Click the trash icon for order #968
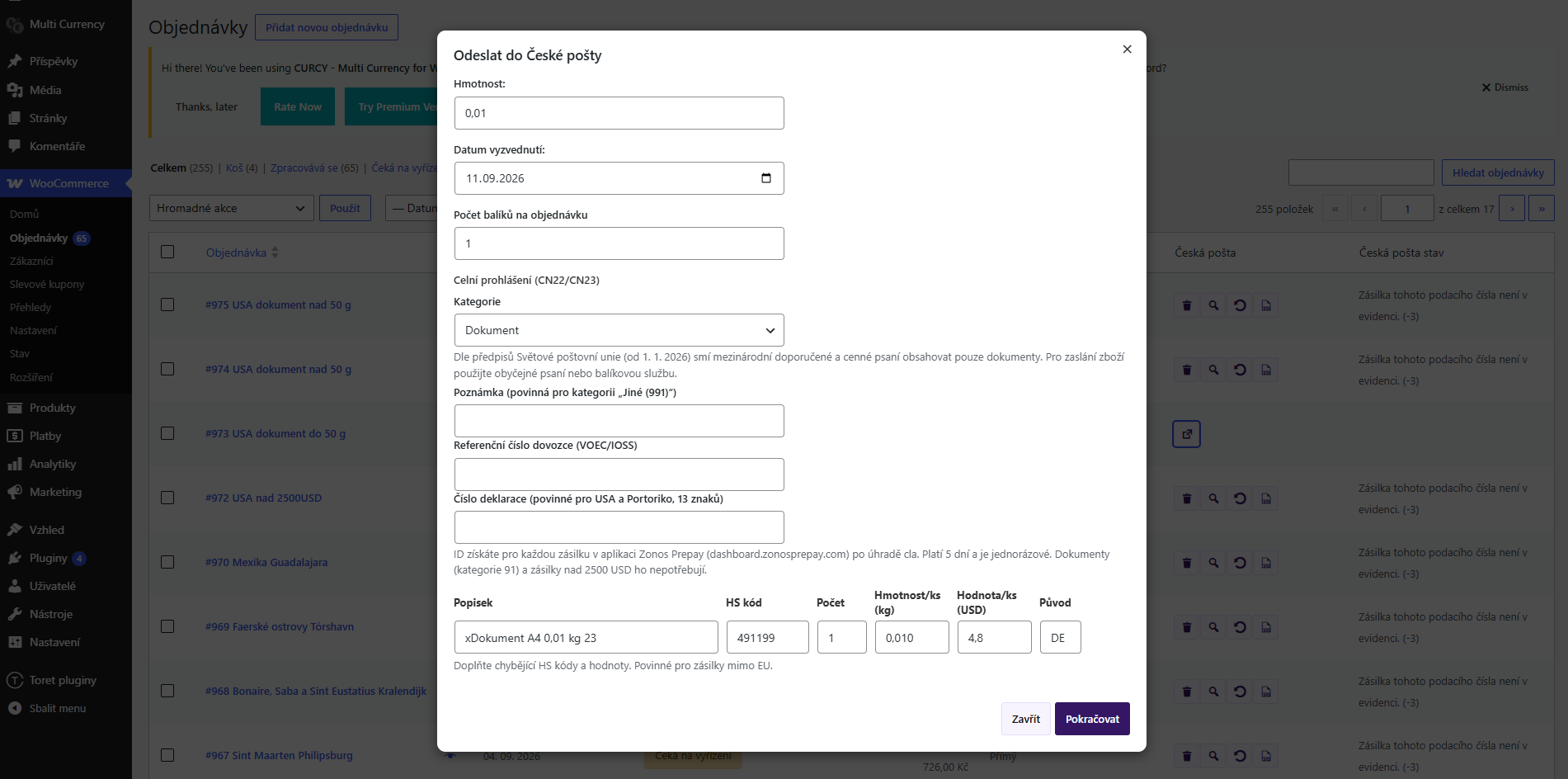Viewport: 1568px width, 779px height. pos(1187,692)
